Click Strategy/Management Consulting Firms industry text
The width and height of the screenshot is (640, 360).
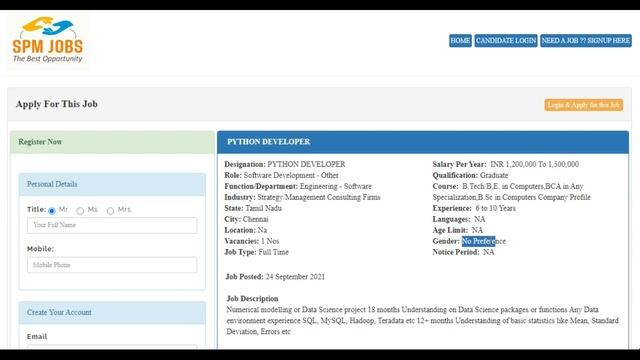click(x=319, y=197)
